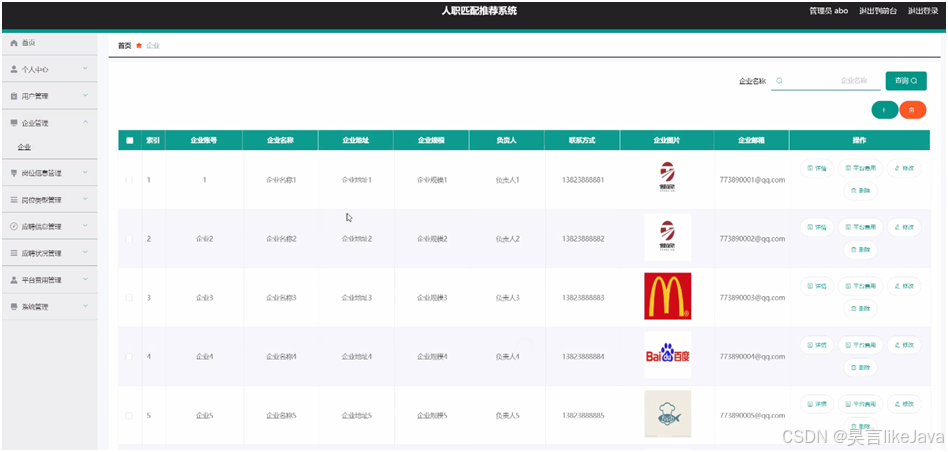
Task: Click the 应聘状况管理 list icon
Action: click(15, 253)
